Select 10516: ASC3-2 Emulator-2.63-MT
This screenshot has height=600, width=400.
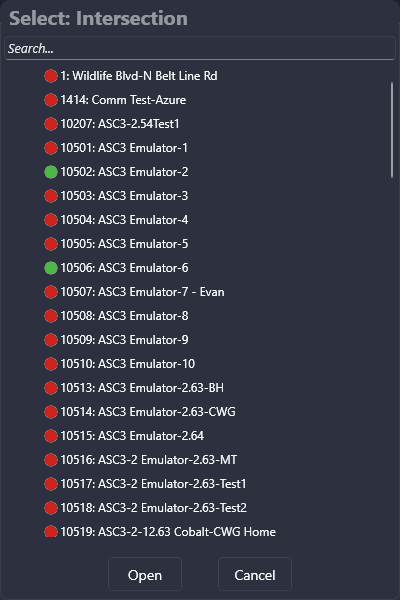(x=149, y=460)
